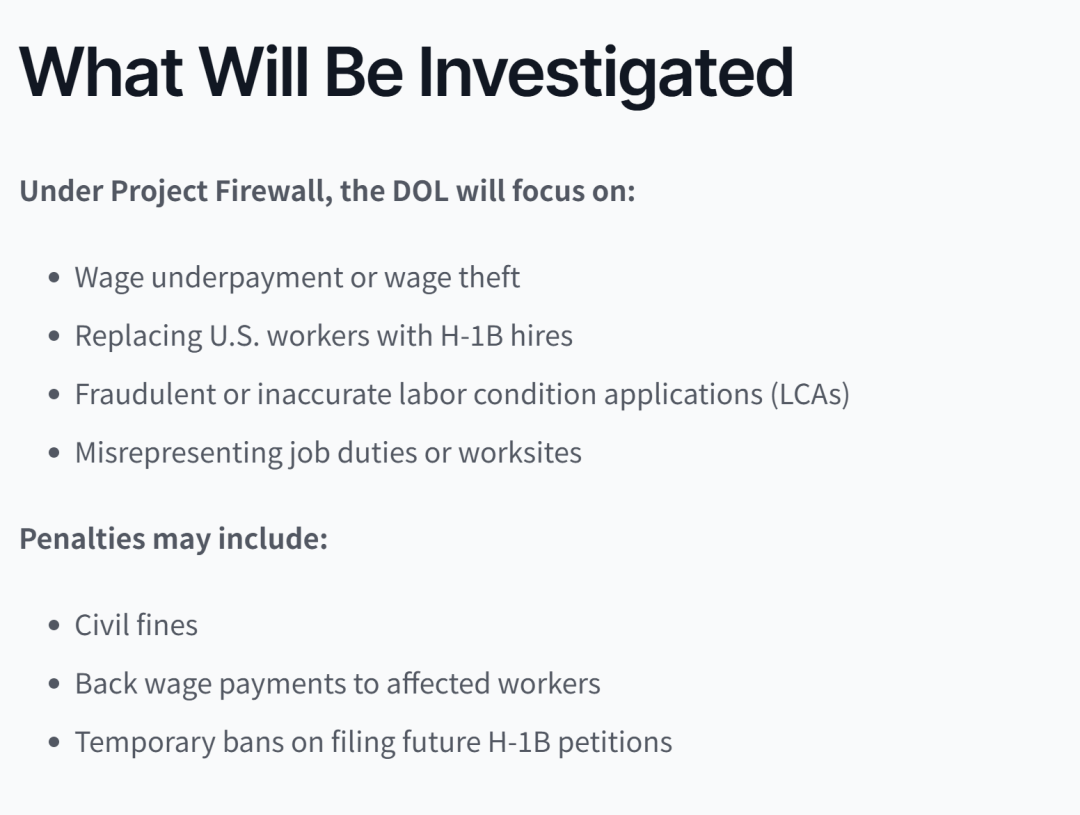Viewport: 1080px width, 815px height.
Task: Click the 'What Will Be Investigated' heading
Action: click(x=406, y=72)
